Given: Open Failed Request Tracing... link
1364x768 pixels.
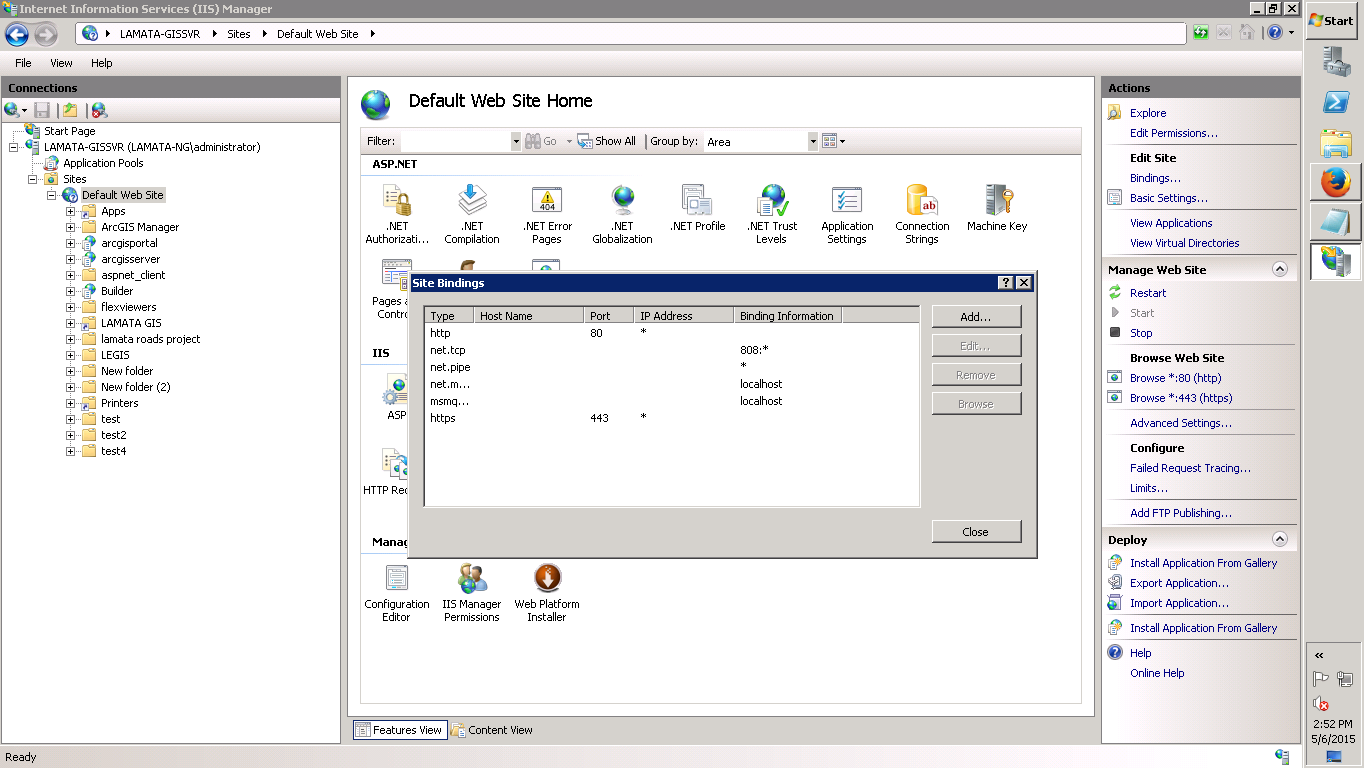Looking at the screenshot, I should point(1190,468).
